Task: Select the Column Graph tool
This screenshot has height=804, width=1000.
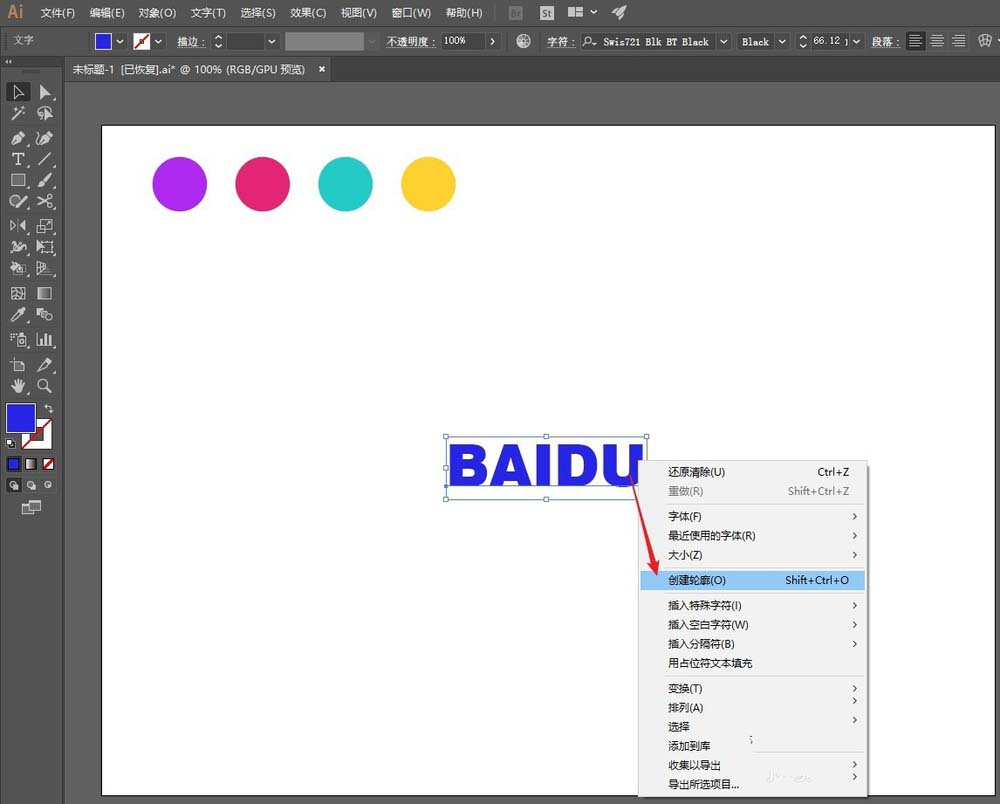Action: pos(45,339)
